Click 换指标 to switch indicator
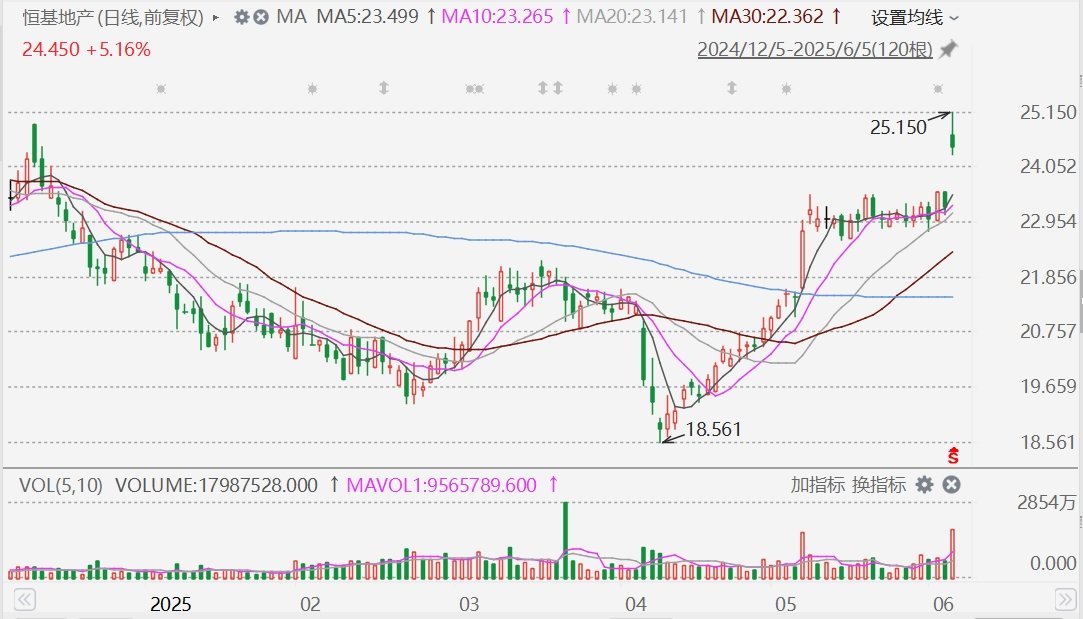This screenshot has width=1083, height=619. pyautogui.click(x=879, y=485)
